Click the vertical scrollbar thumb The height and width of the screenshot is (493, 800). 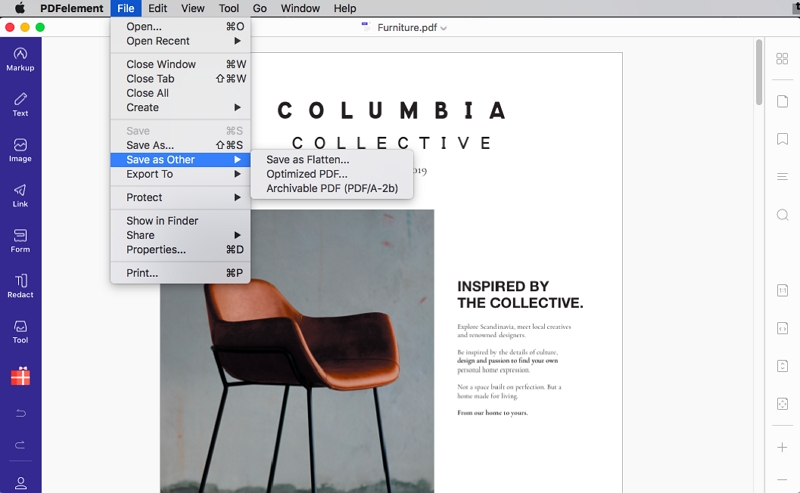(x=759, y=72)
